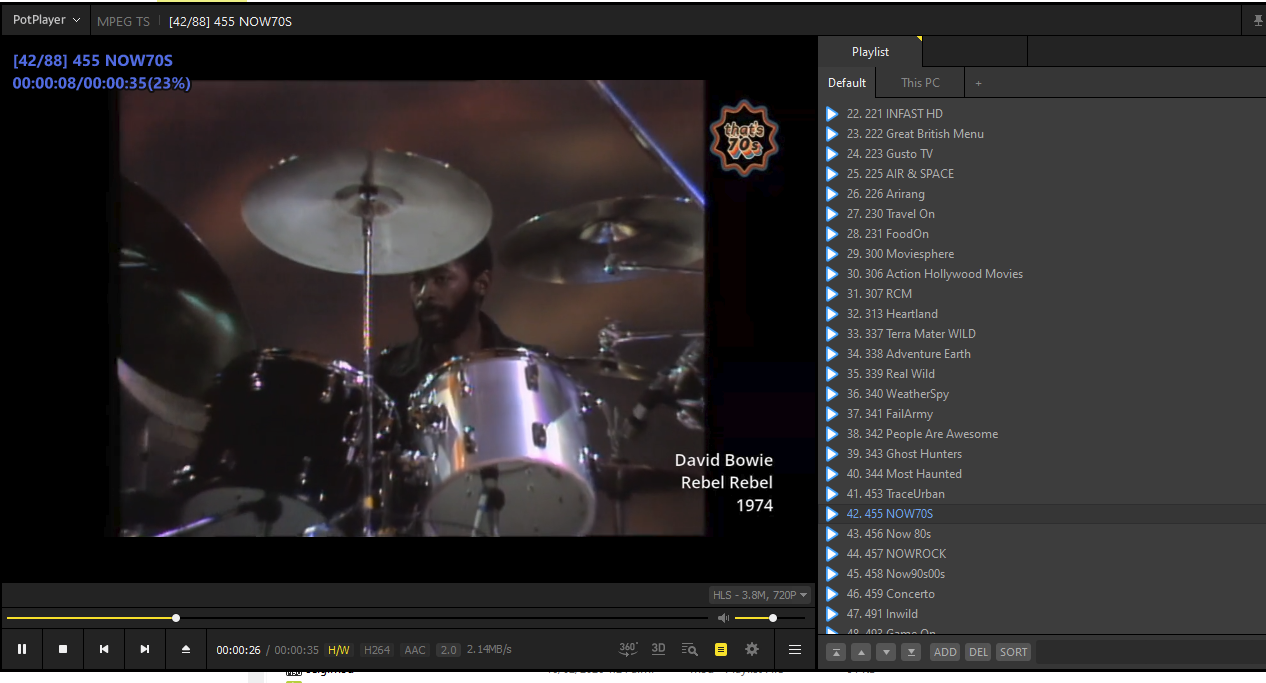Click the playlist search input field
This screenshot has height=683, width=1266.
pos(1150,652)
